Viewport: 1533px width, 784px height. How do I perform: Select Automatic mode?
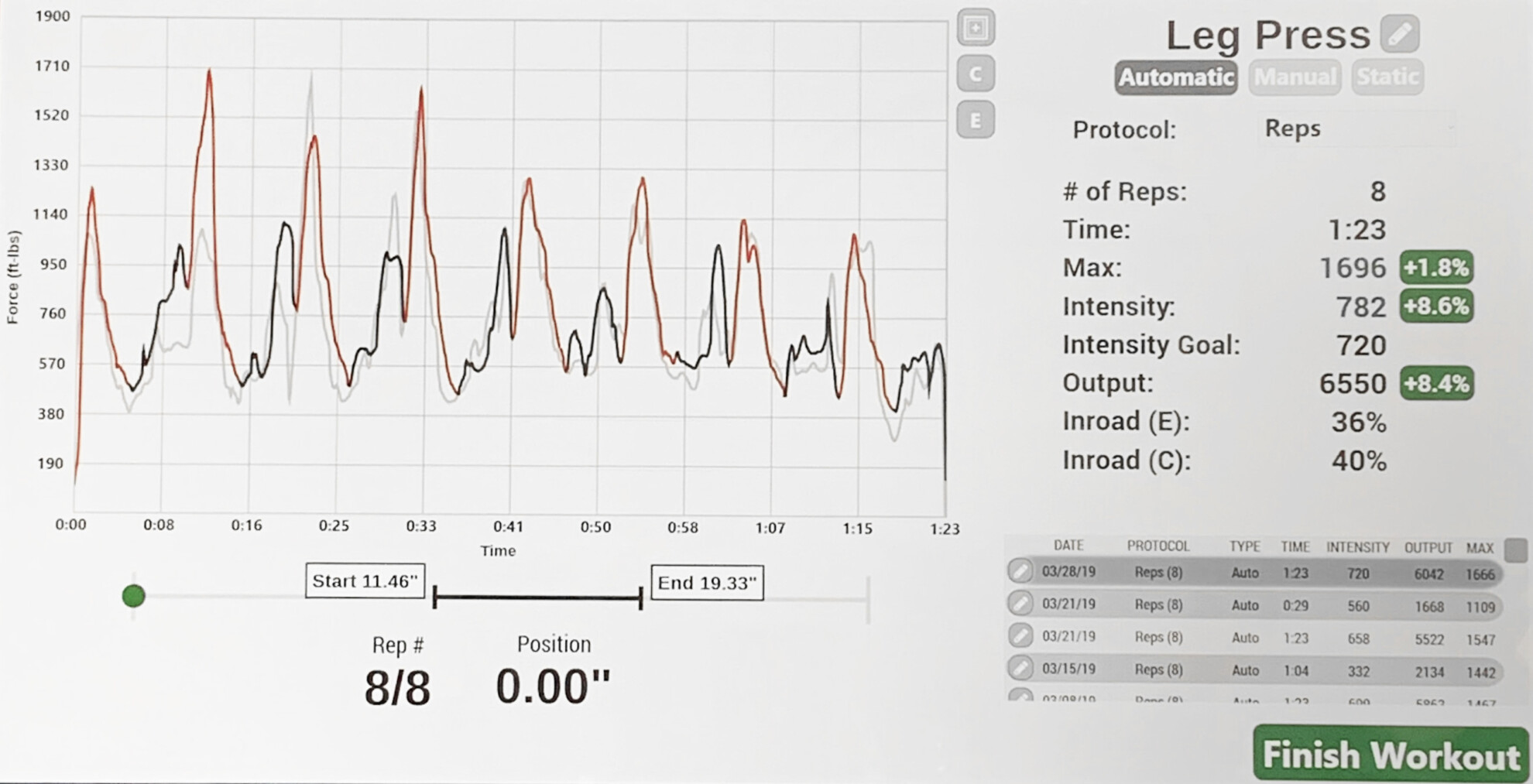point(1176,77)
